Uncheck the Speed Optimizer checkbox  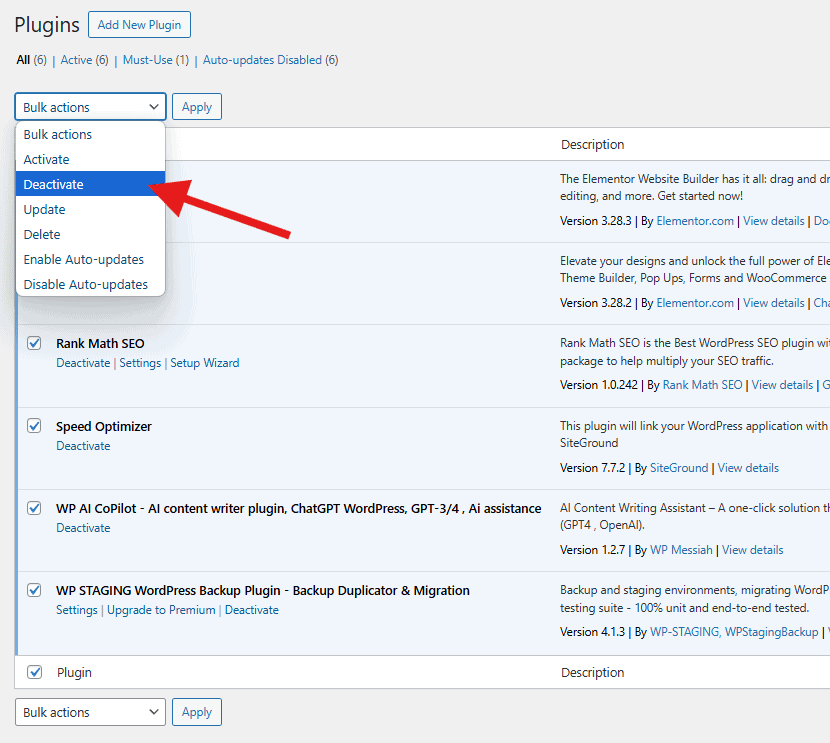tap(34, 425)
